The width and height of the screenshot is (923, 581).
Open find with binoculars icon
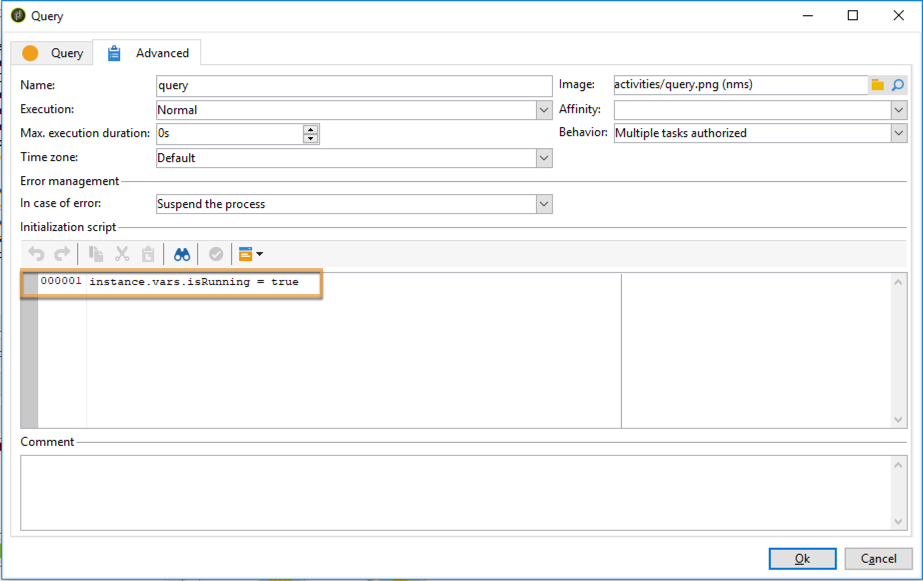point(182,254)
